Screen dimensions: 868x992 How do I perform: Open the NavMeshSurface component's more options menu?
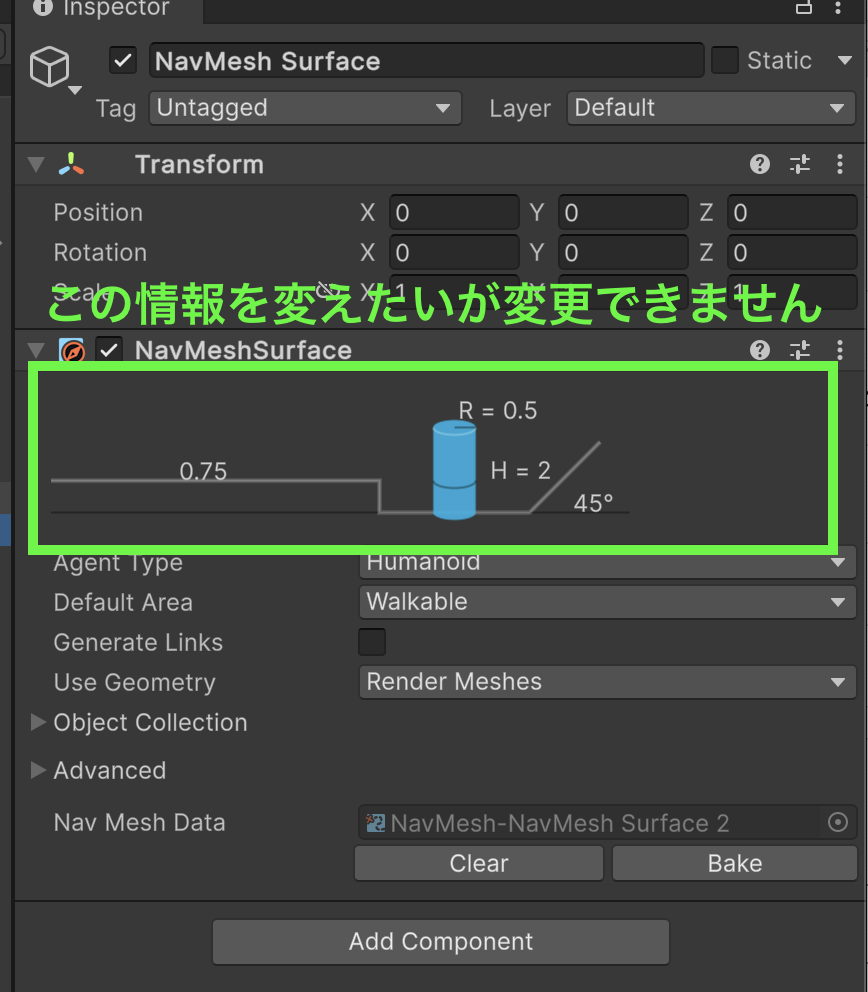(x=840, y=350)
